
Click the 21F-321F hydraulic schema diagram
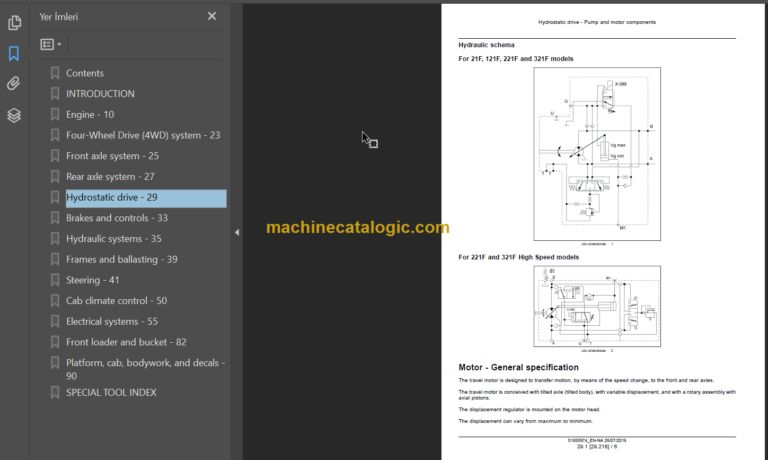click(597, 154)
